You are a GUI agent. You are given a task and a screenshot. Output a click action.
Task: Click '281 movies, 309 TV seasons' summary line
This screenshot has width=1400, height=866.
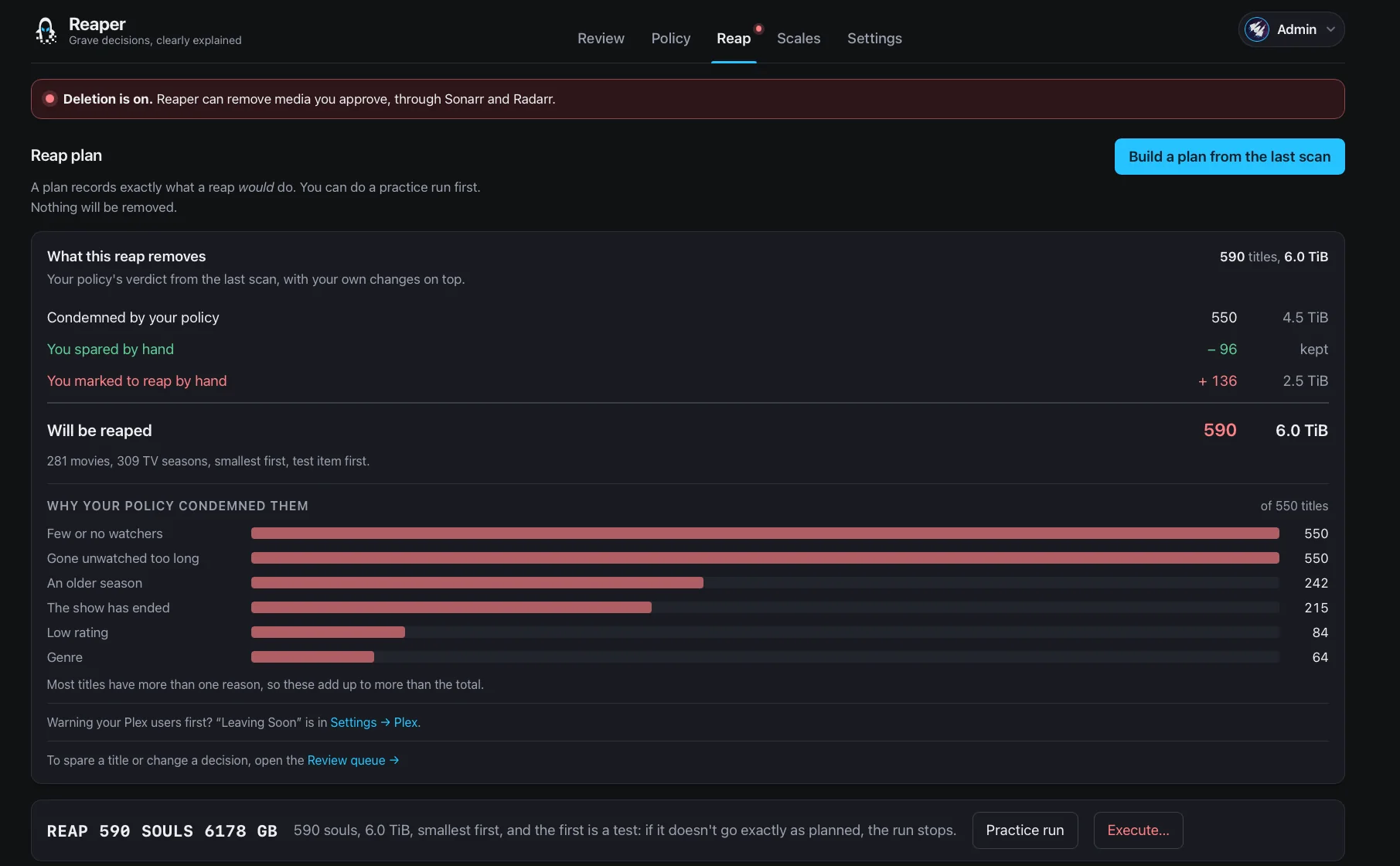point(208,461)
